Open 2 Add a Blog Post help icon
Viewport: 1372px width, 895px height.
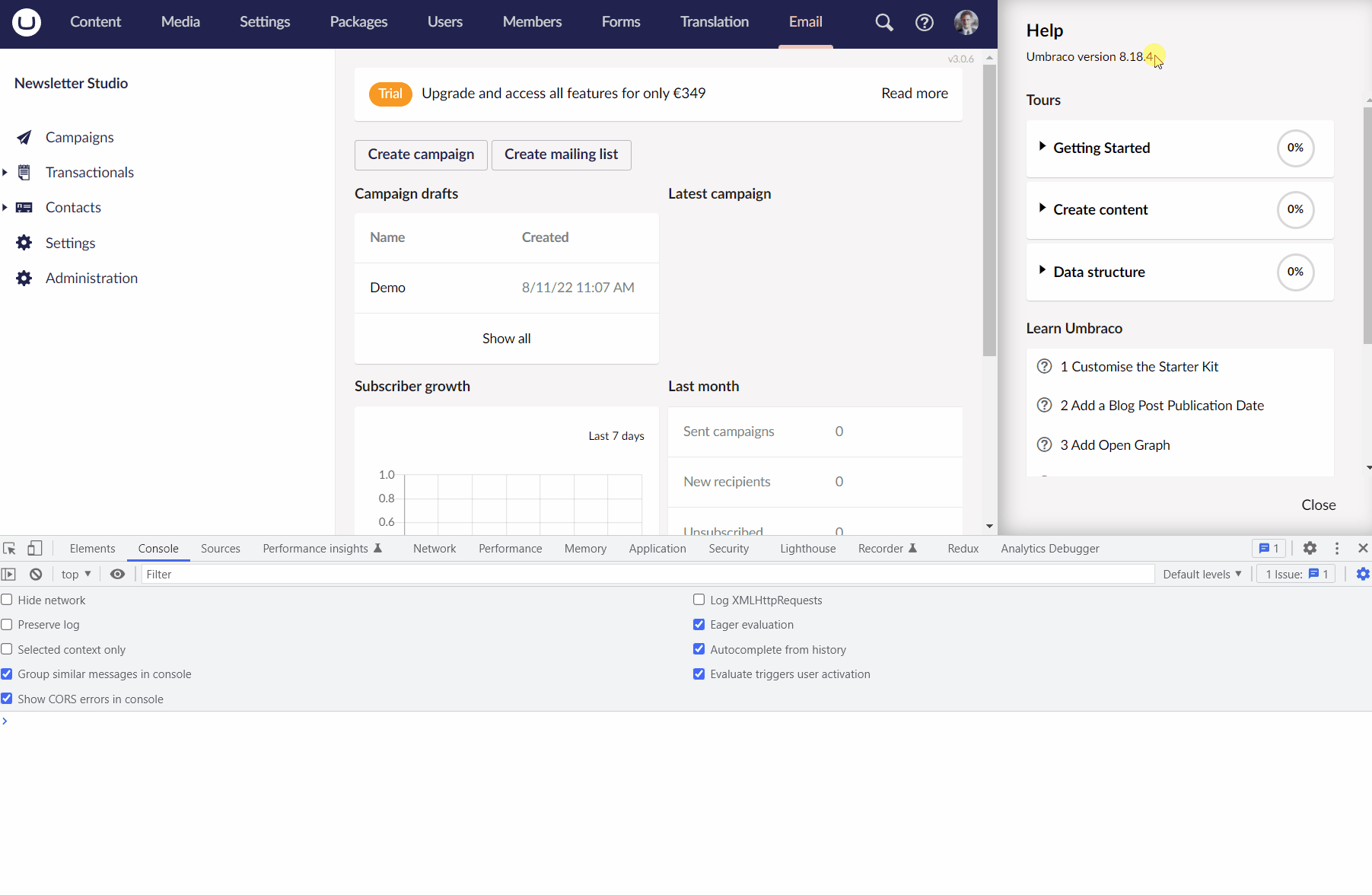1045,406
